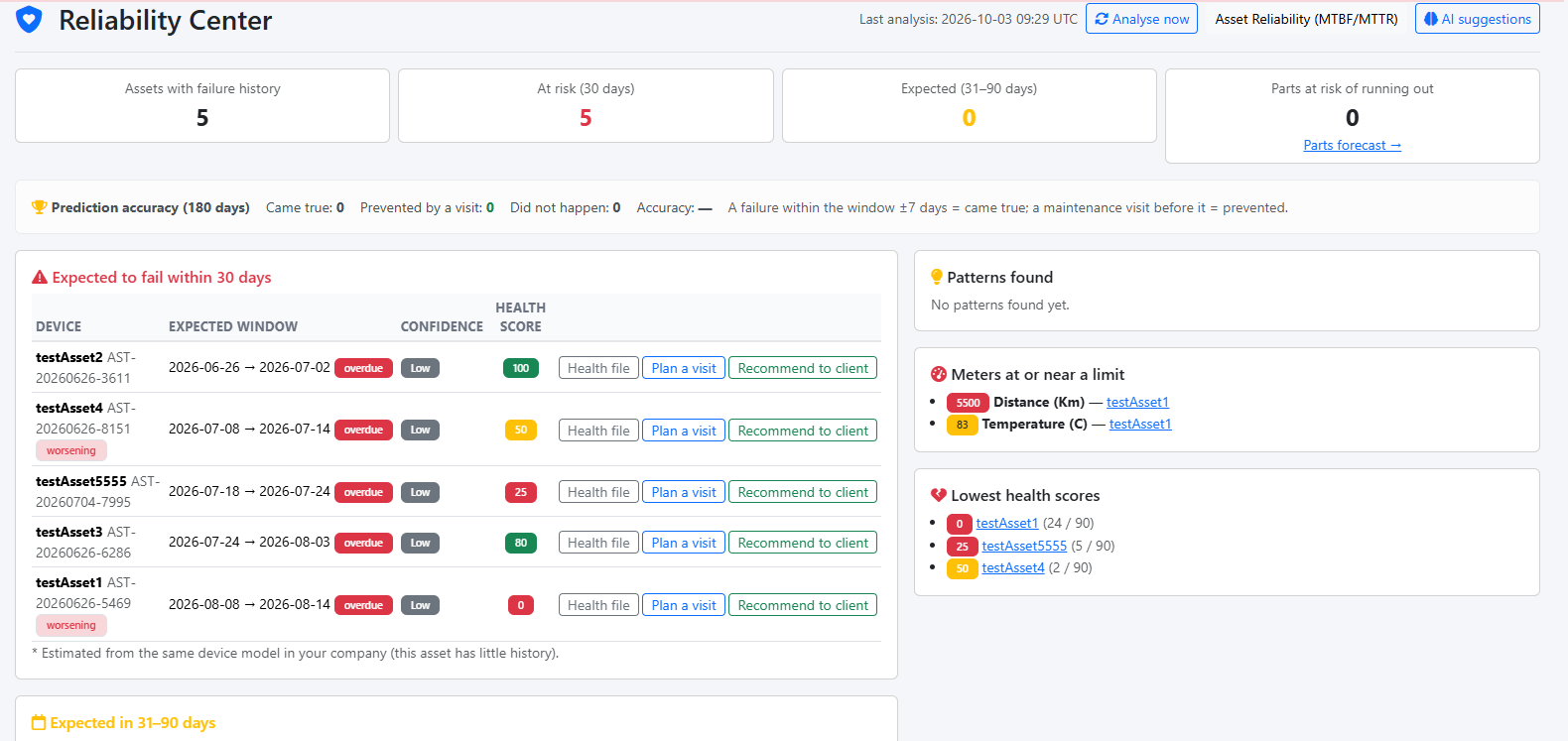Click the At risk (30 days) count

(586, 118)
